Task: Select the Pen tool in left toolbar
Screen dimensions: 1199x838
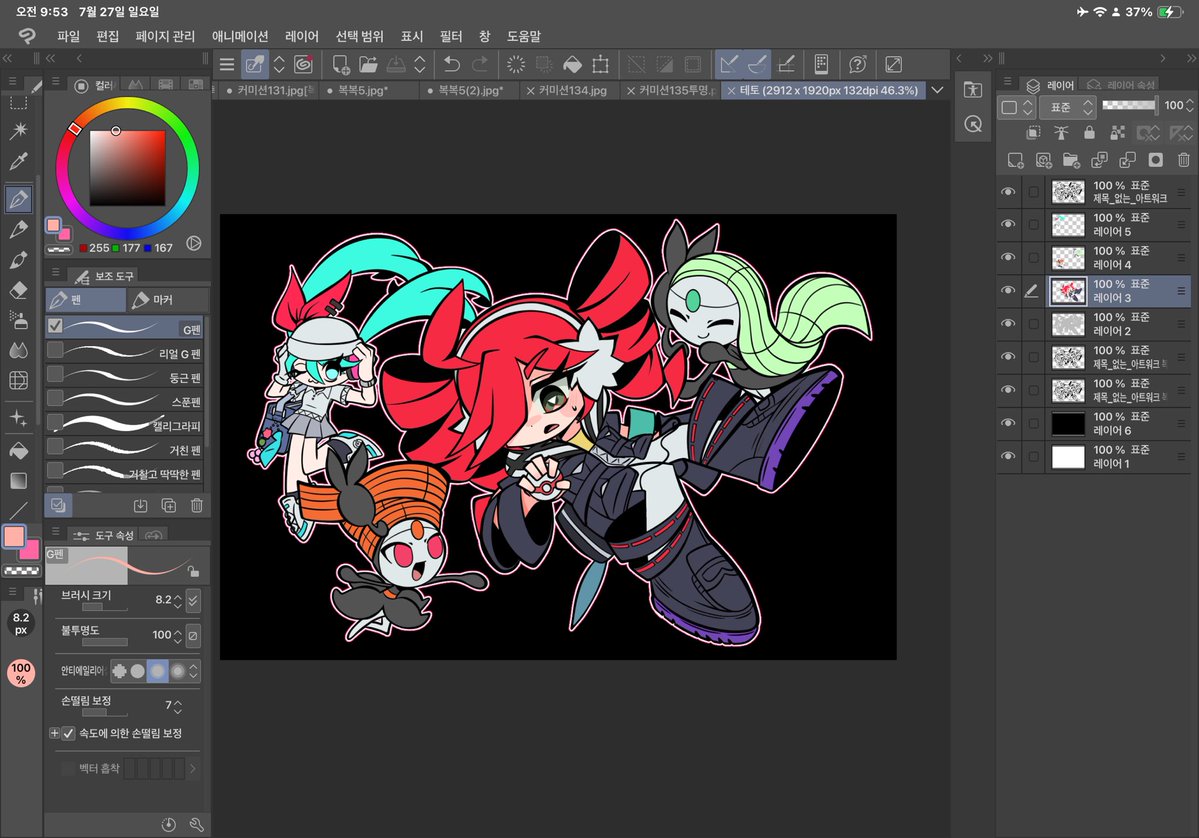Action: click(19, 199)
